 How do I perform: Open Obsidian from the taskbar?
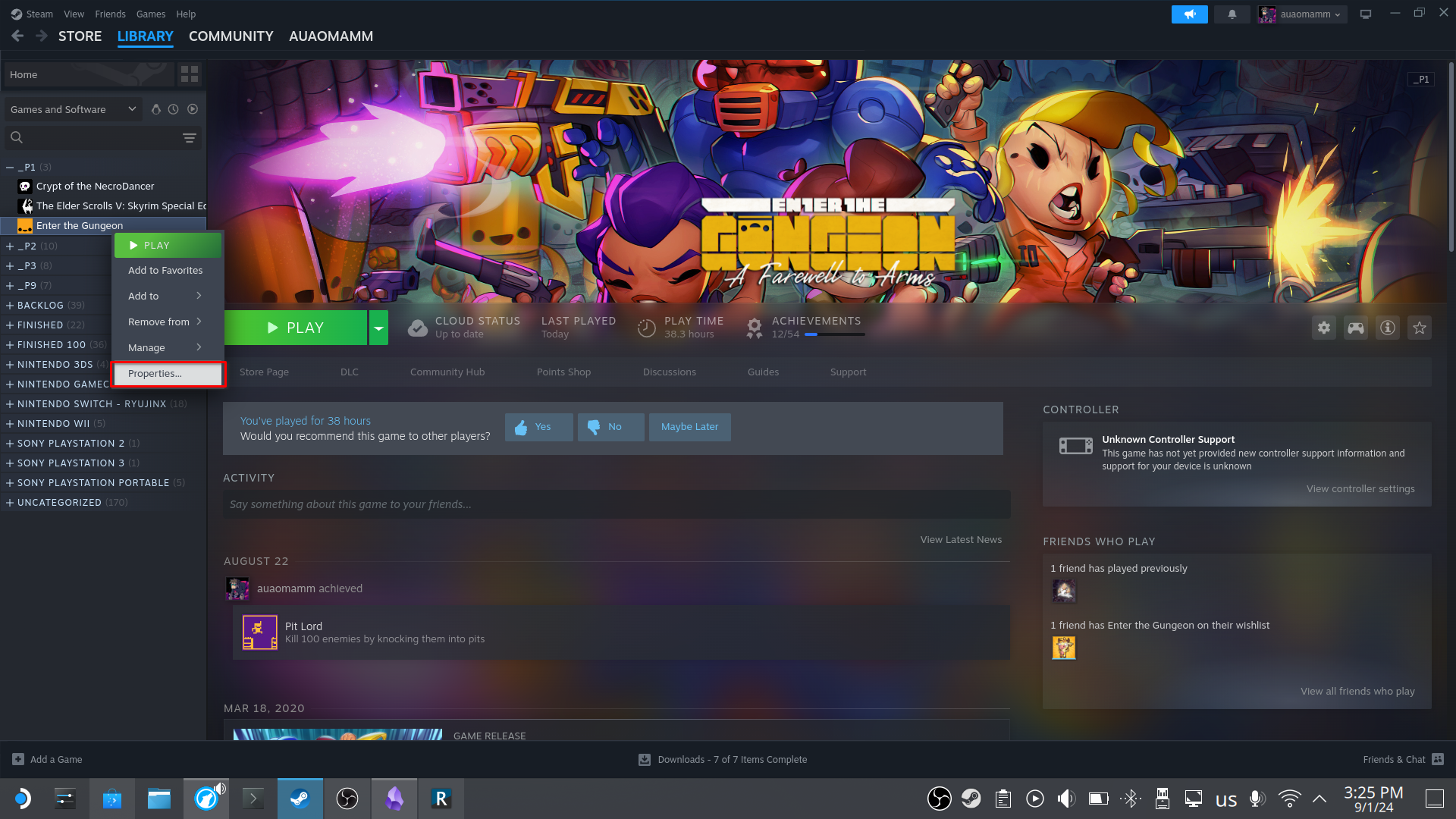pyautogui.click(x=394, y=799)
